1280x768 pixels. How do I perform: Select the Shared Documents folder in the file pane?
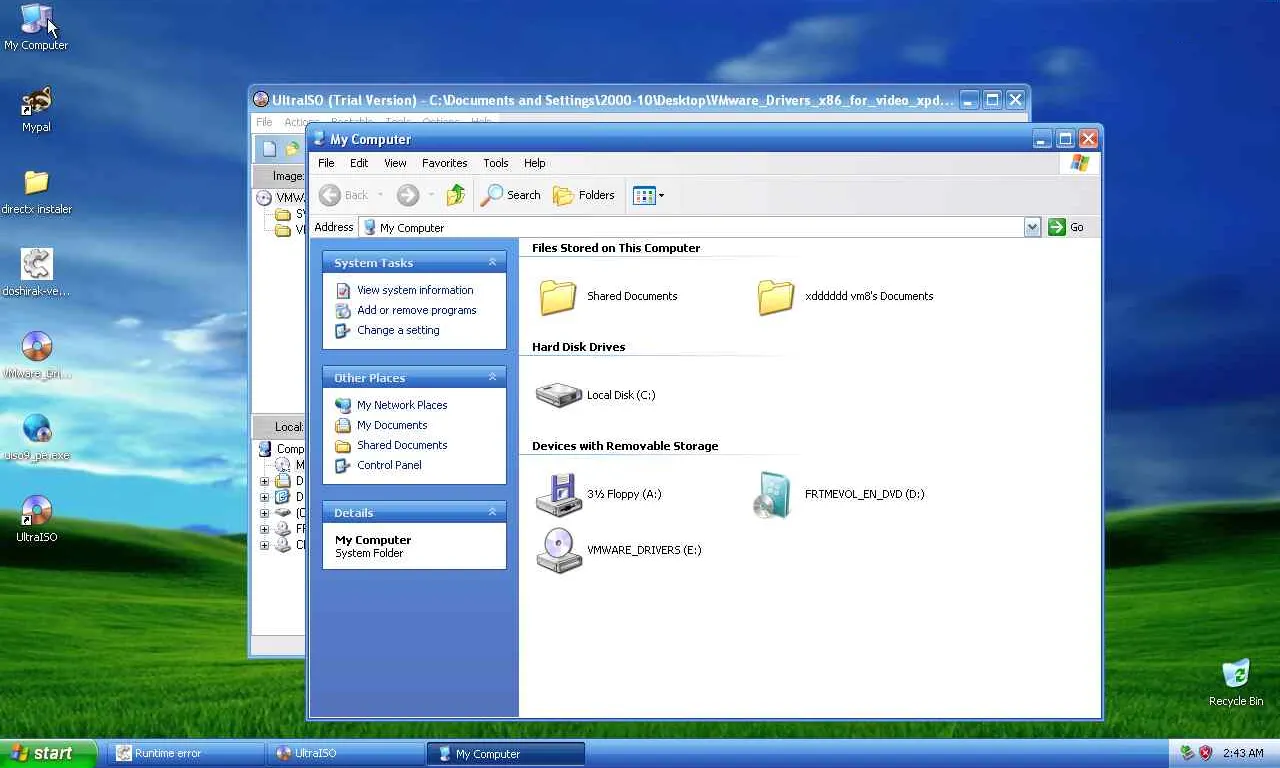[x=608, y=296]
